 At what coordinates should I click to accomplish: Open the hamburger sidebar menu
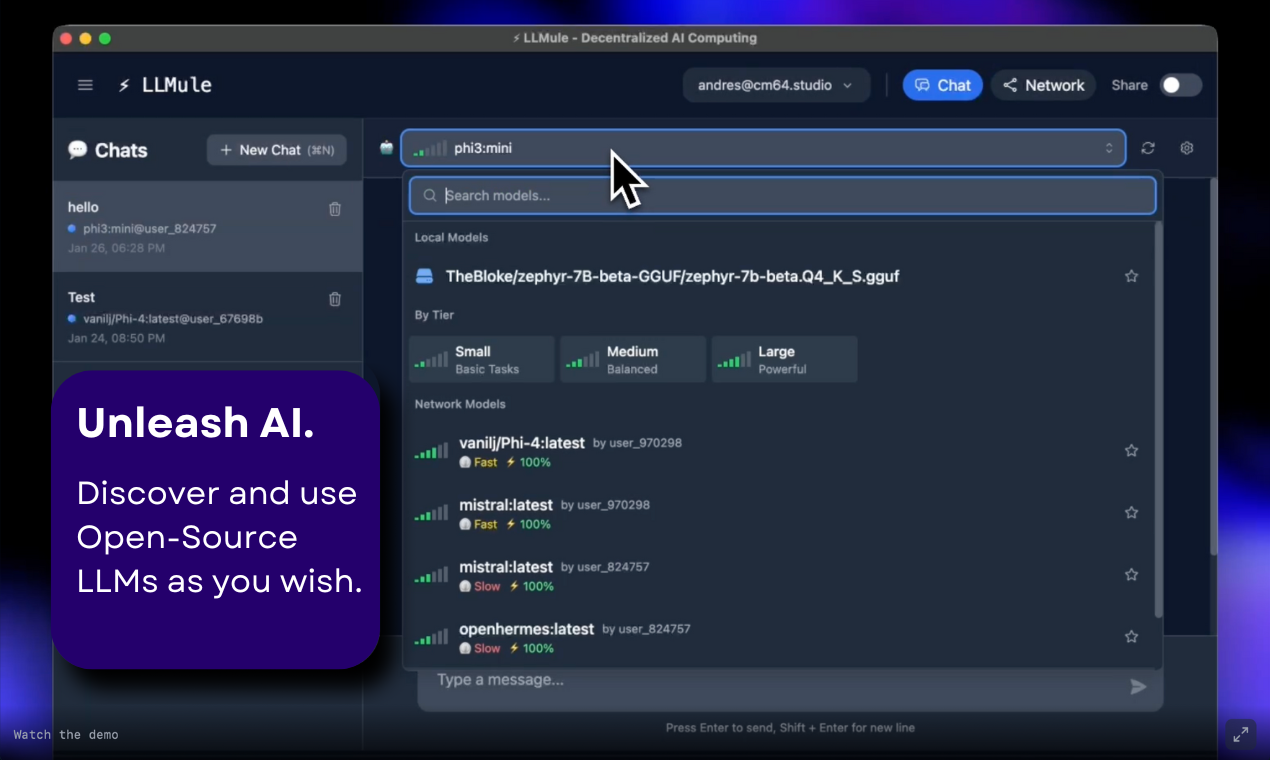pyautogui.click(x=85, y=85)
